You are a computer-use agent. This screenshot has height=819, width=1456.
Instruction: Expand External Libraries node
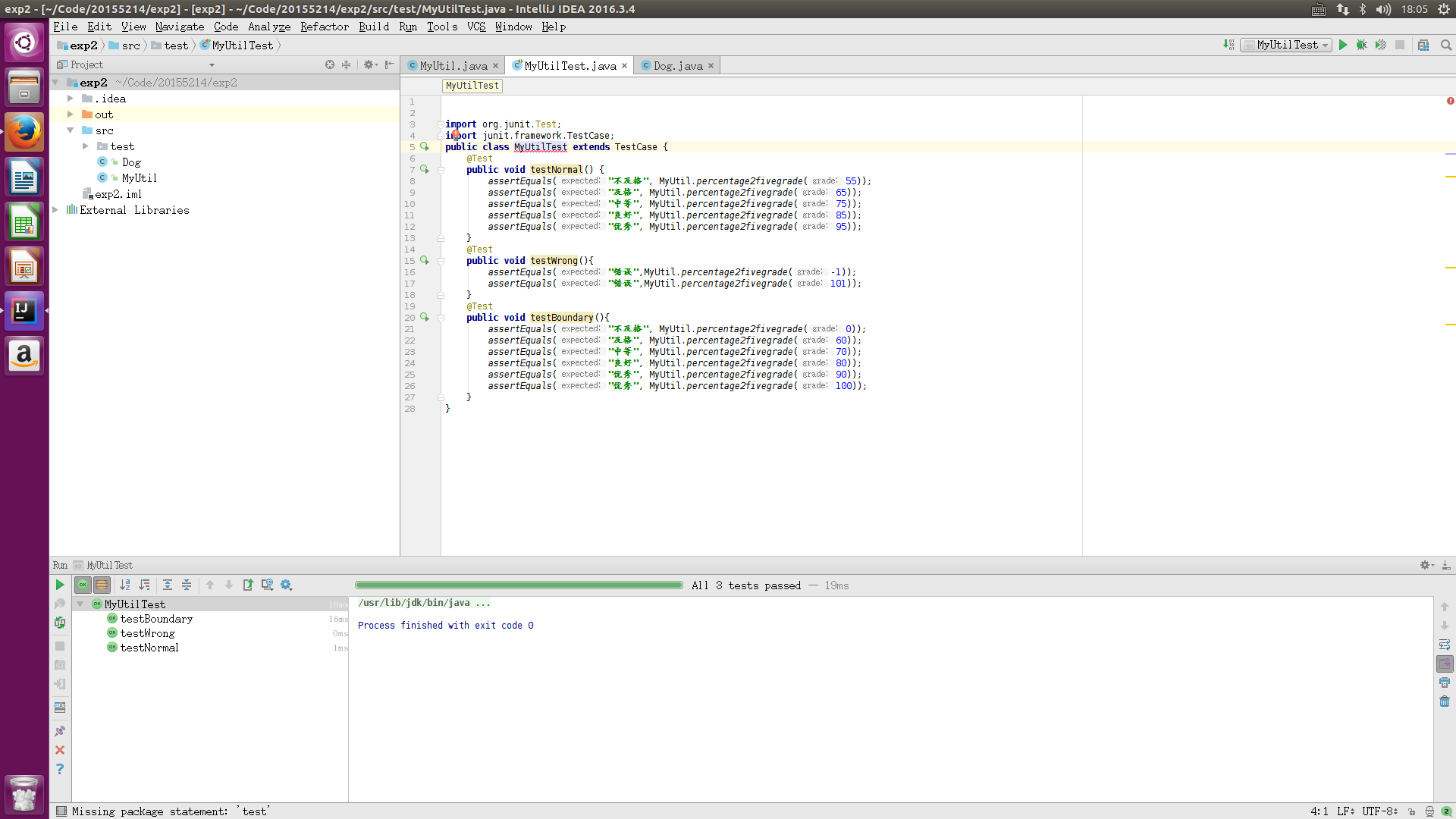pyautogui.click(x=55, y=210)
